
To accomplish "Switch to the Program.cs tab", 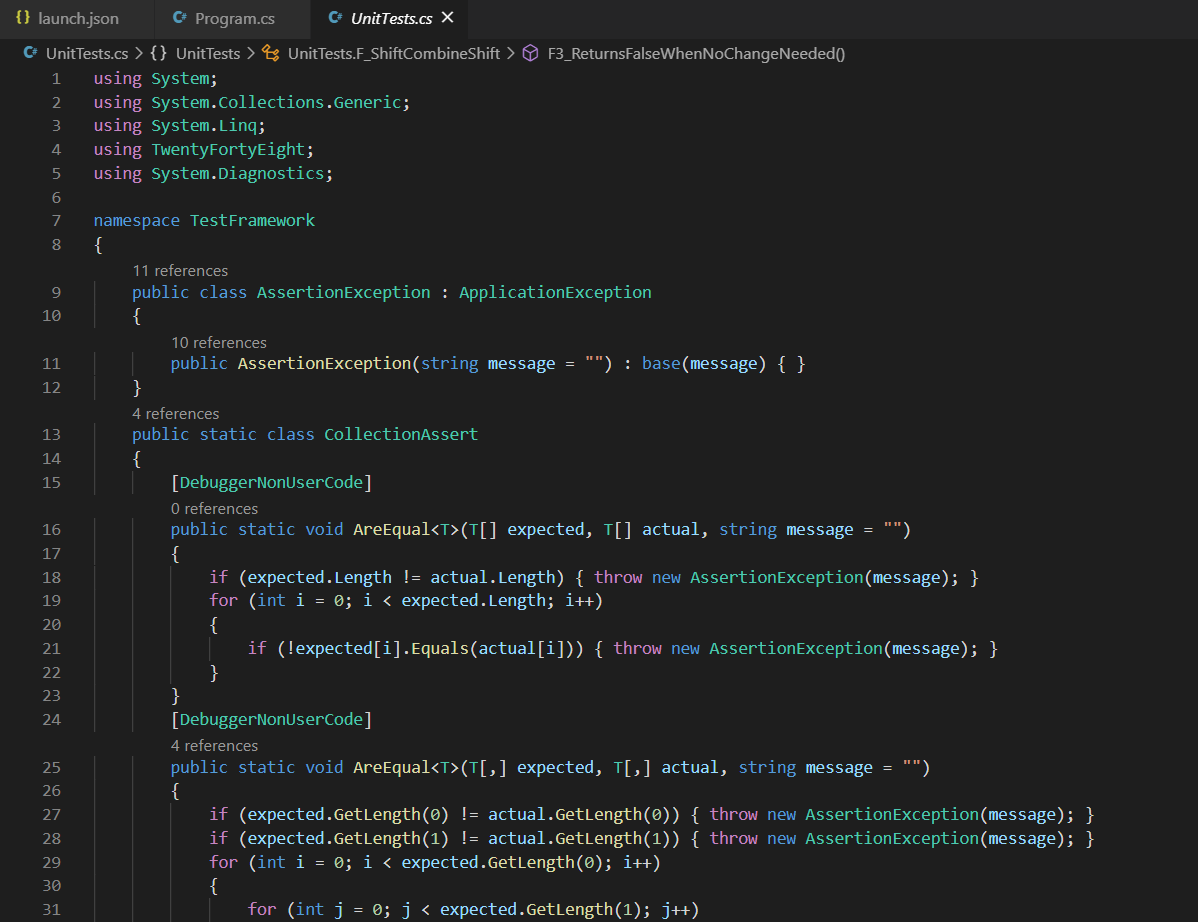I will 233,18.
